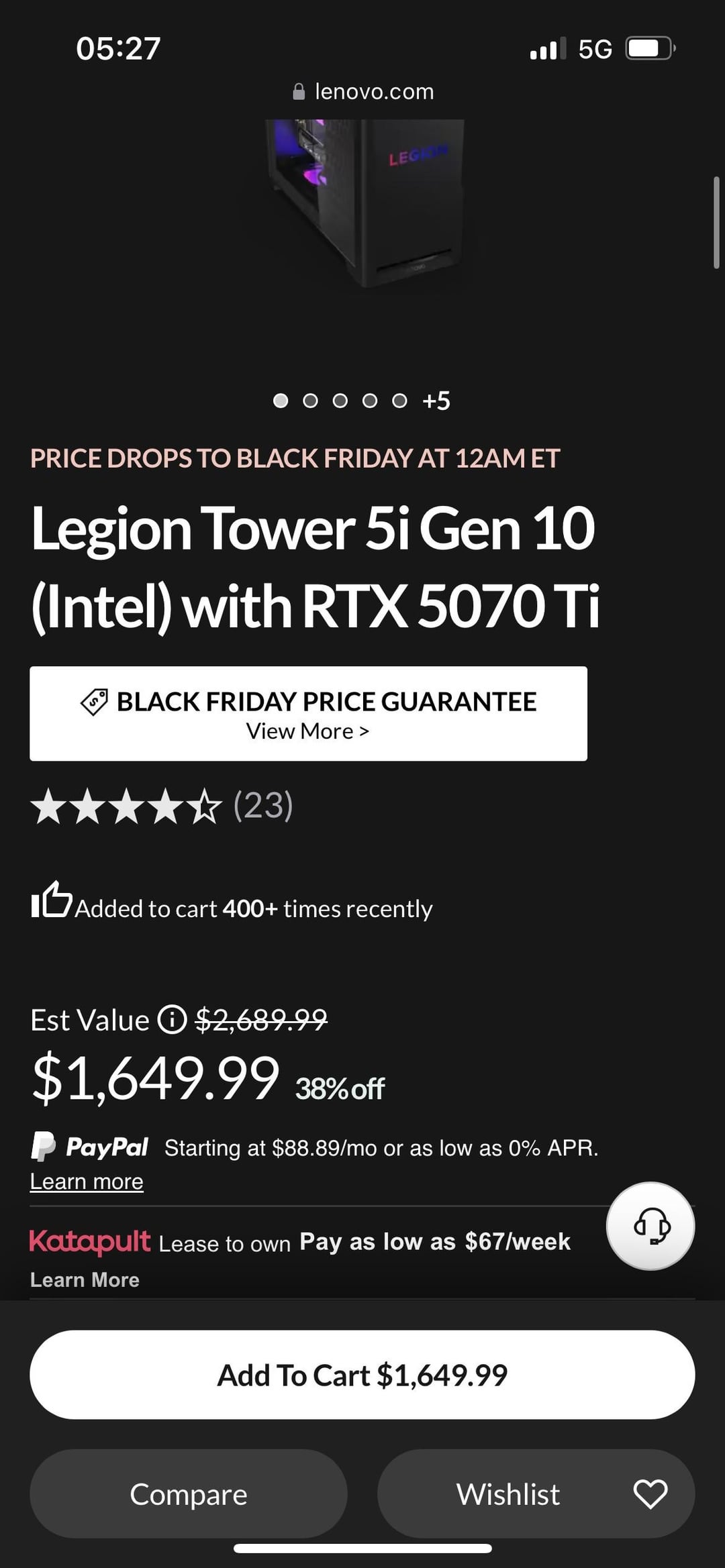
Task: Click the page scrollbar on right edge
Action: (716, 223)
